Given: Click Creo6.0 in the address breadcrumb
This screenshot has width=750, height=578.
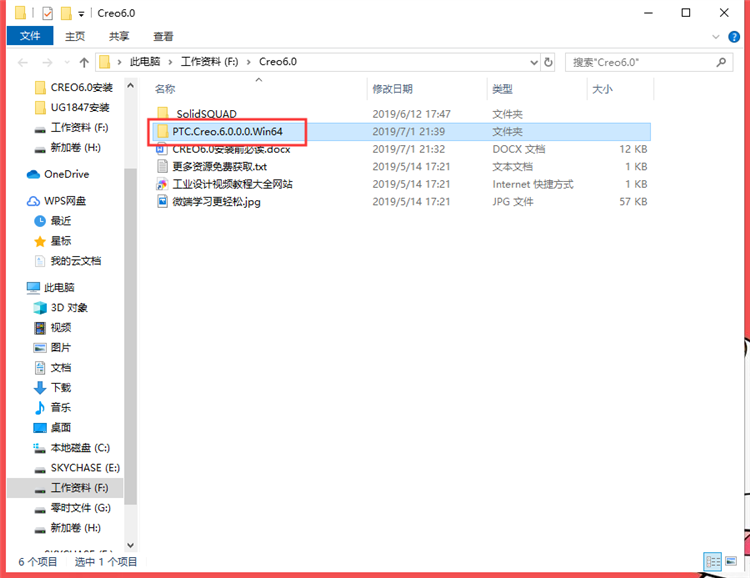Looking at the screenshot, I should [x=278, y=62].
